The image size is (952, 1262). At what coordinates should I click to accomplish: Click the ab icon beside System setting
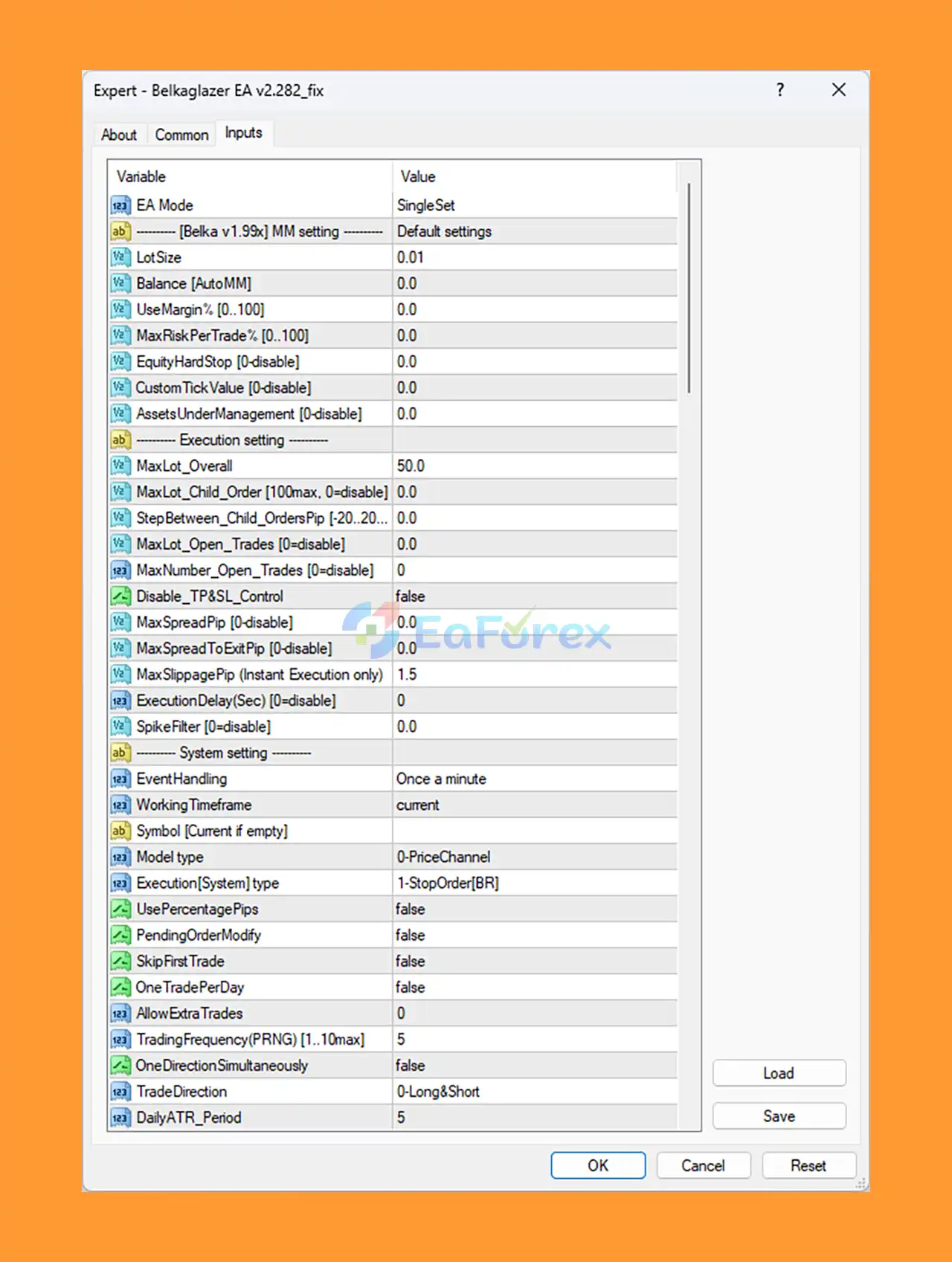click(x=120, y=753)
